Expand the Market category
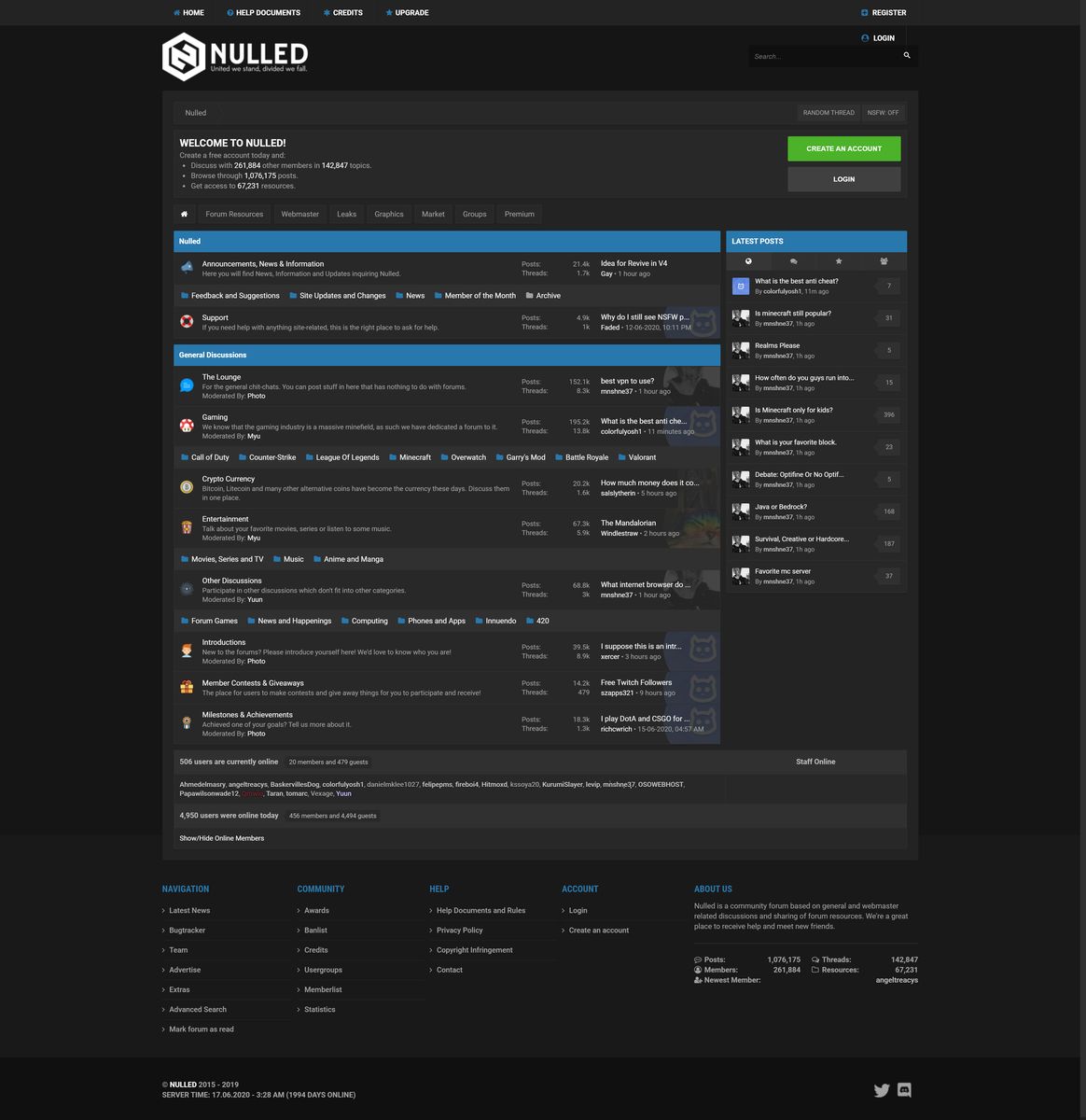 pyautogui.click(x=432, y=214)
